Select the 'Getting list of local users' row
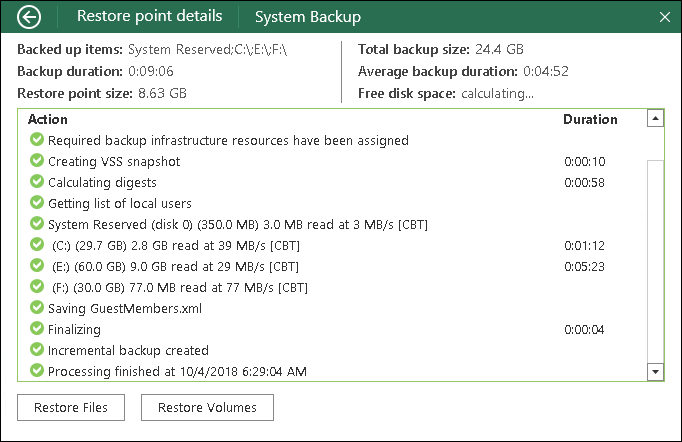The width and height of the screenshot is (682, 442). (x=333, y=203)
